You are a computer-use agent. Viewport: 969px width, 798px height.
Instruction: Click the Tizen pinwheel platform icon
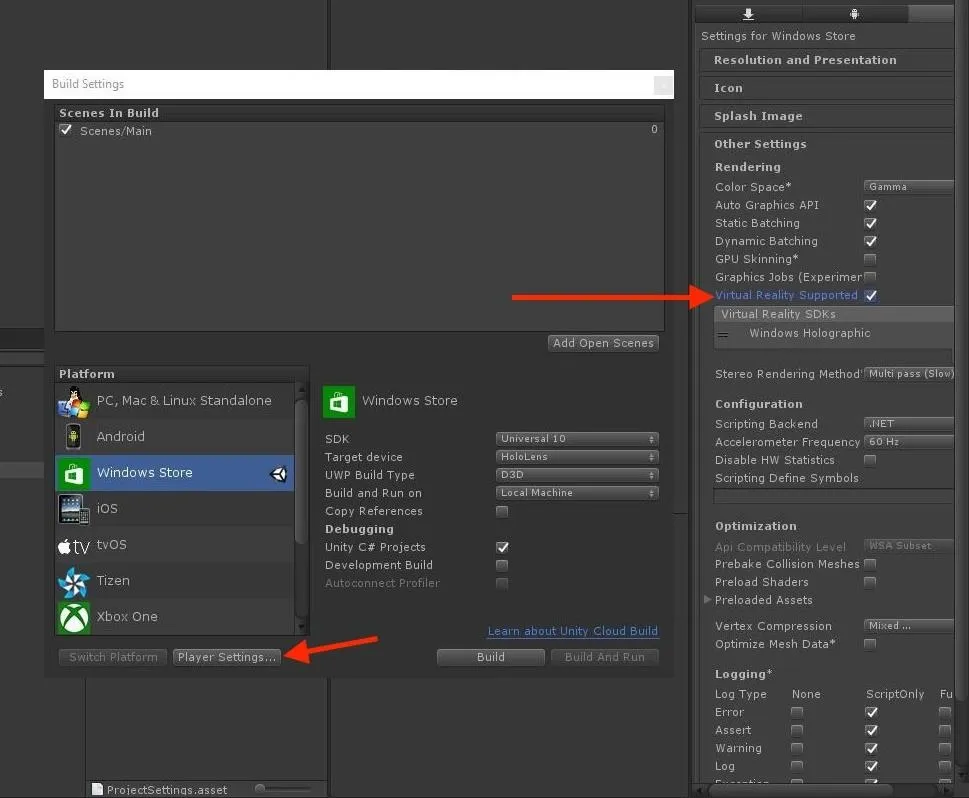tap(74, 581)
